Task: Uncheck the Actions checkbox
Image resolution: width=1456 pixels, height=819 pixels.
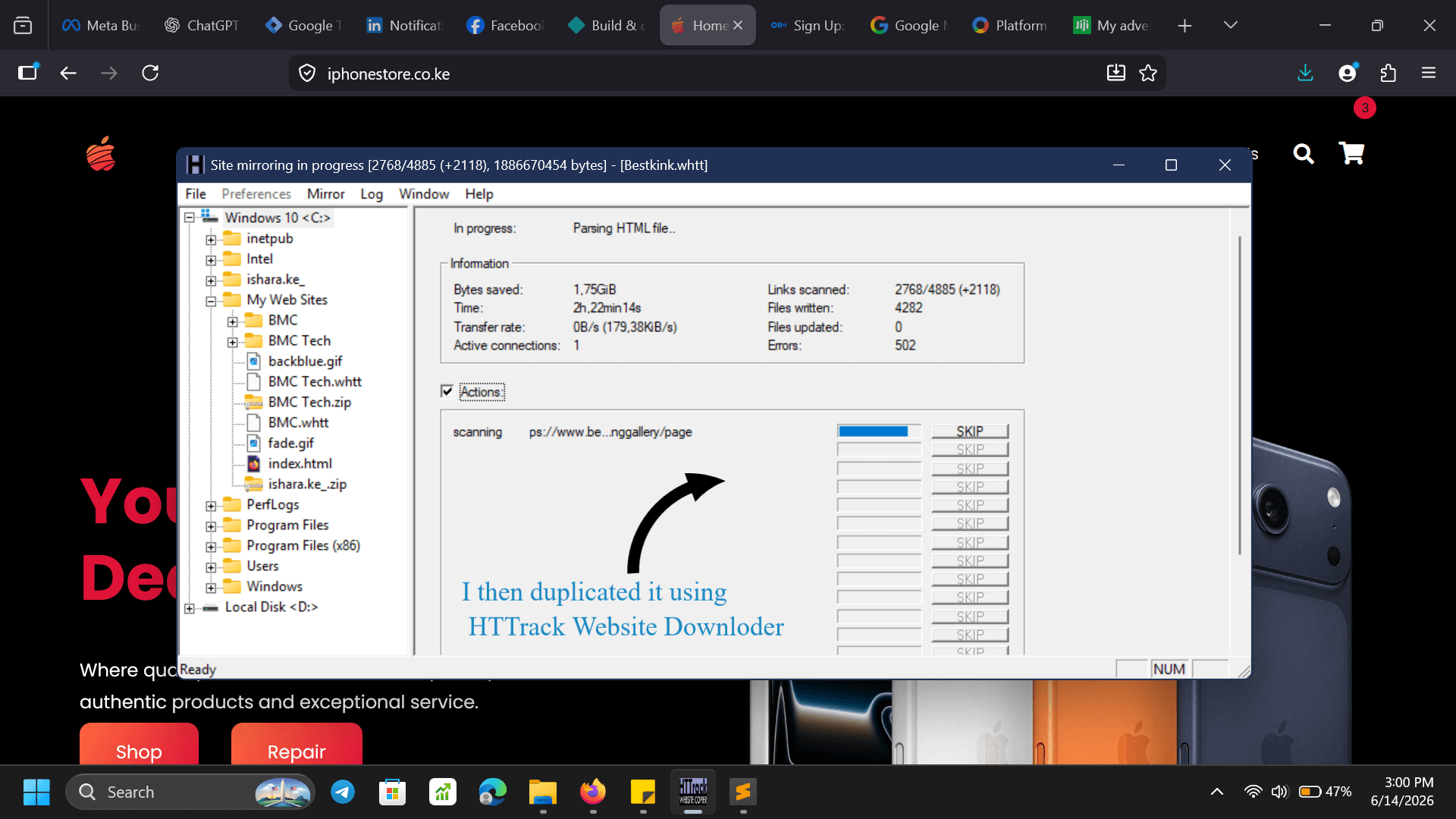Action: (x=447, y=391)
